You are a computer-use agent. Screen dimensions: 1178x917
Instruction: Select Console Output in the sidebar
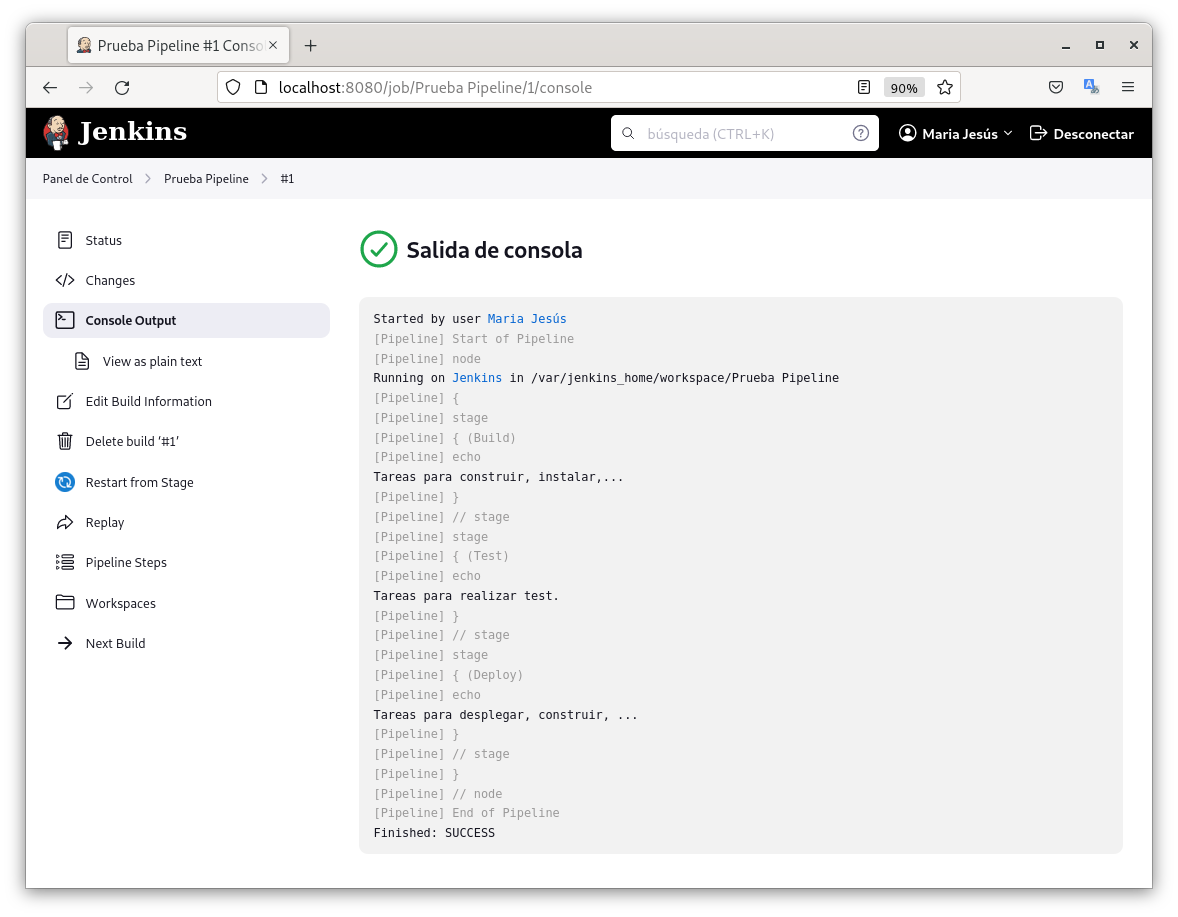(x=130, y=321)
